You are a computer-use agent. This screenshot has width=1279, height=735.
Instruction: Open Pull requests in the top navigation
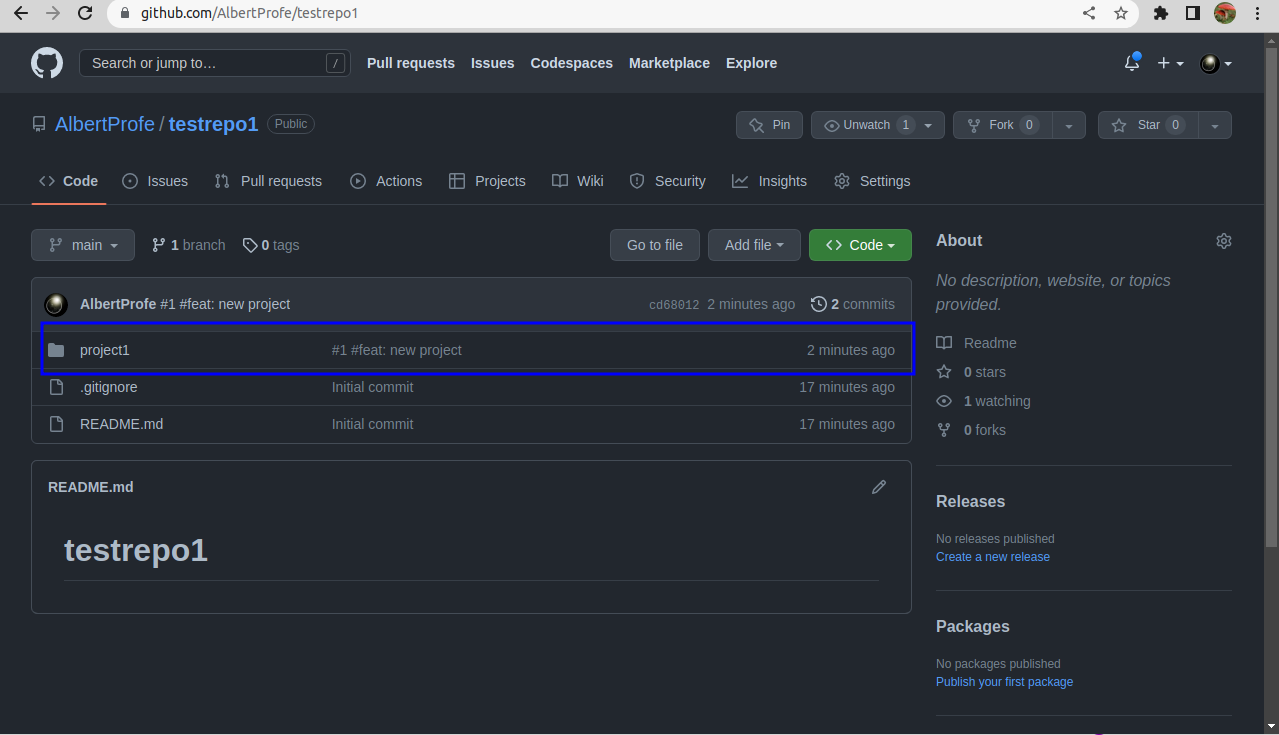tap(411, 63)
